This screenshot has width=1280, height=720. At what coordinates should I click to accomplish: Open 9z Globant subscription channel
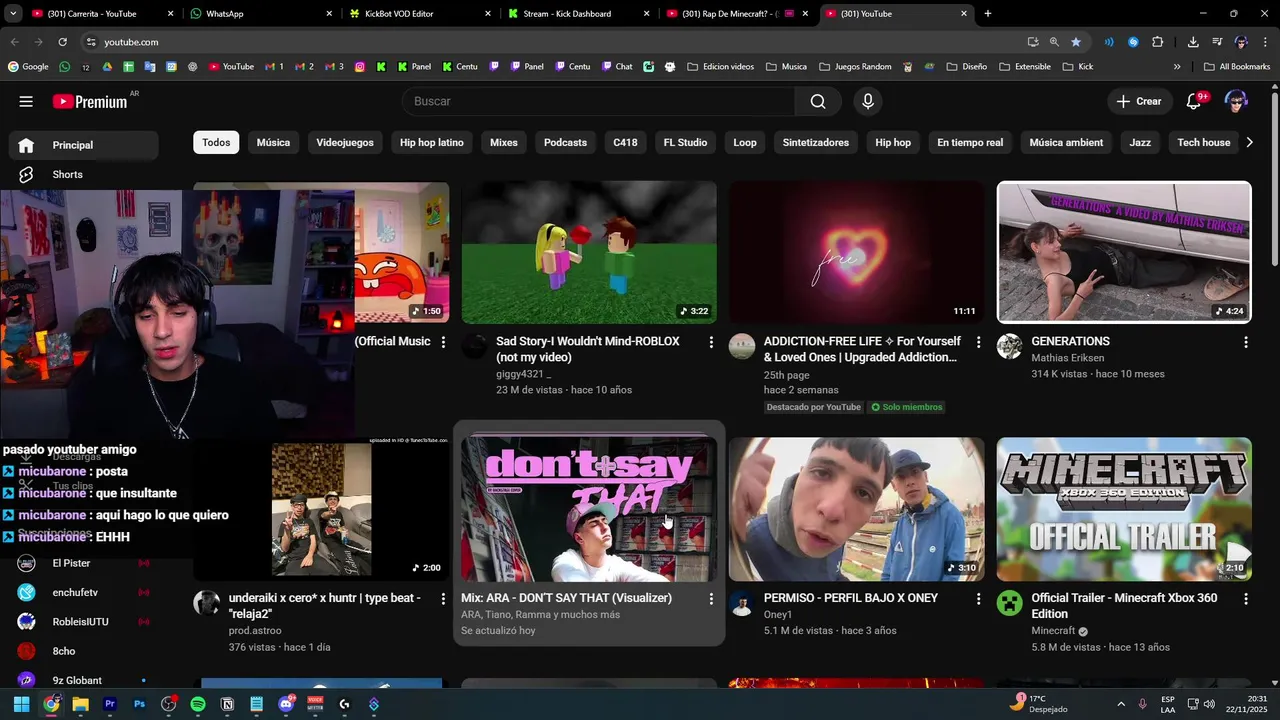[x=84, y=680]
